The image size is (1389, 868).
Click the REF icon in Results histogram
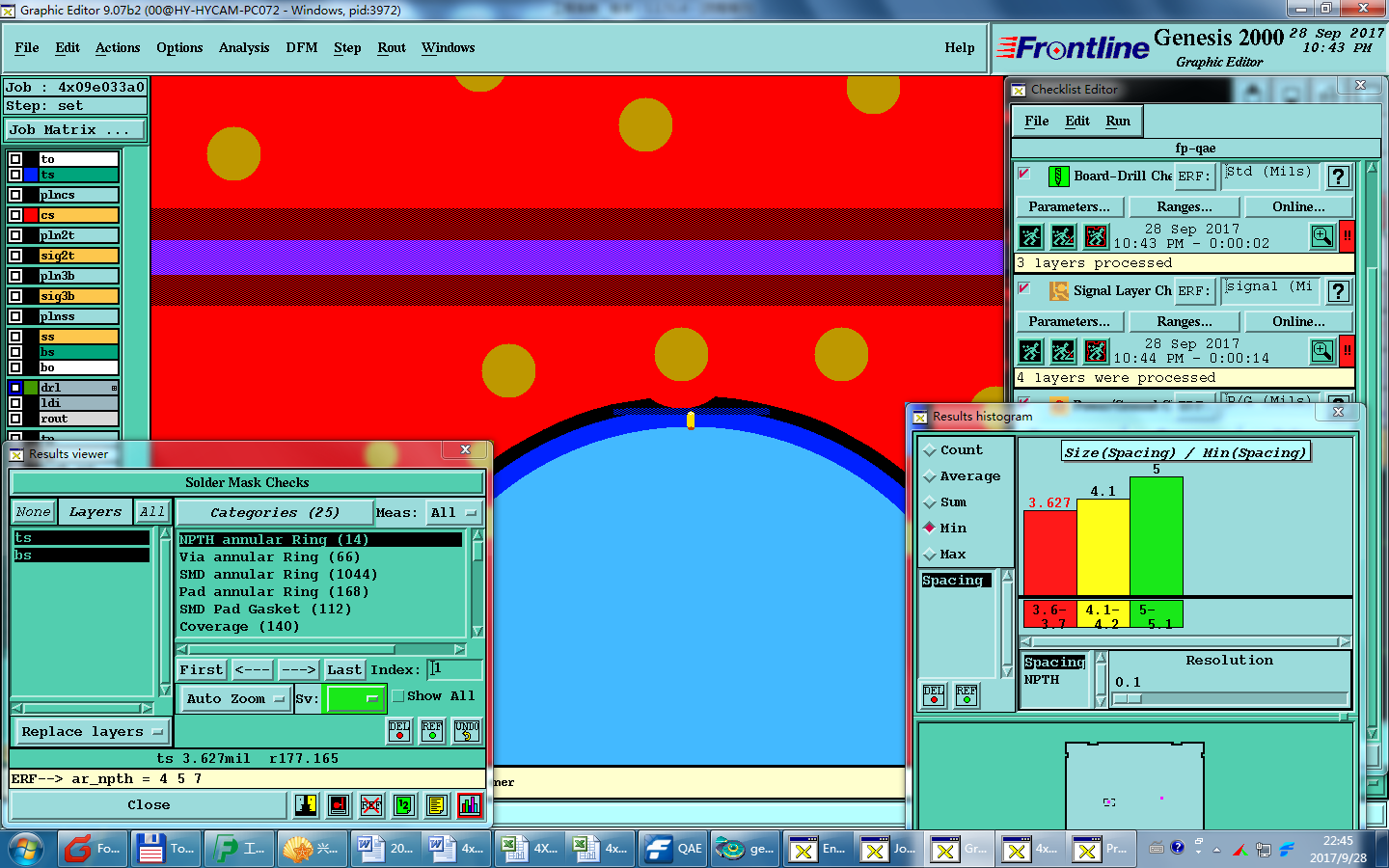coord(967,695)
